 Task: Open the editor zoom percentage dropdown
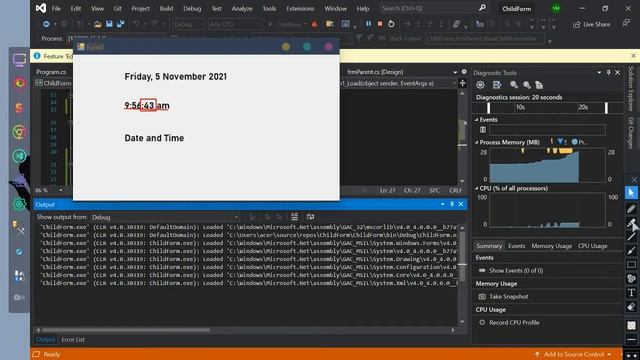click(x=61, y=190)
